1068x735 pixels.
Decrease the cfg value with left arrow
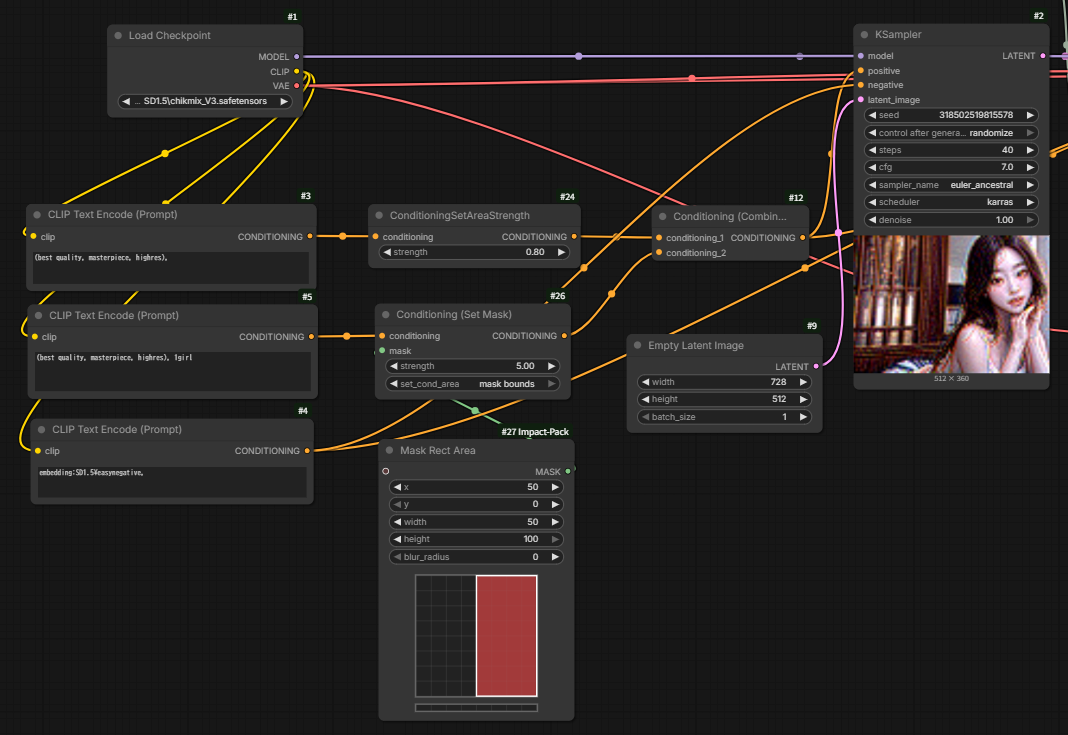click(873, 167)
